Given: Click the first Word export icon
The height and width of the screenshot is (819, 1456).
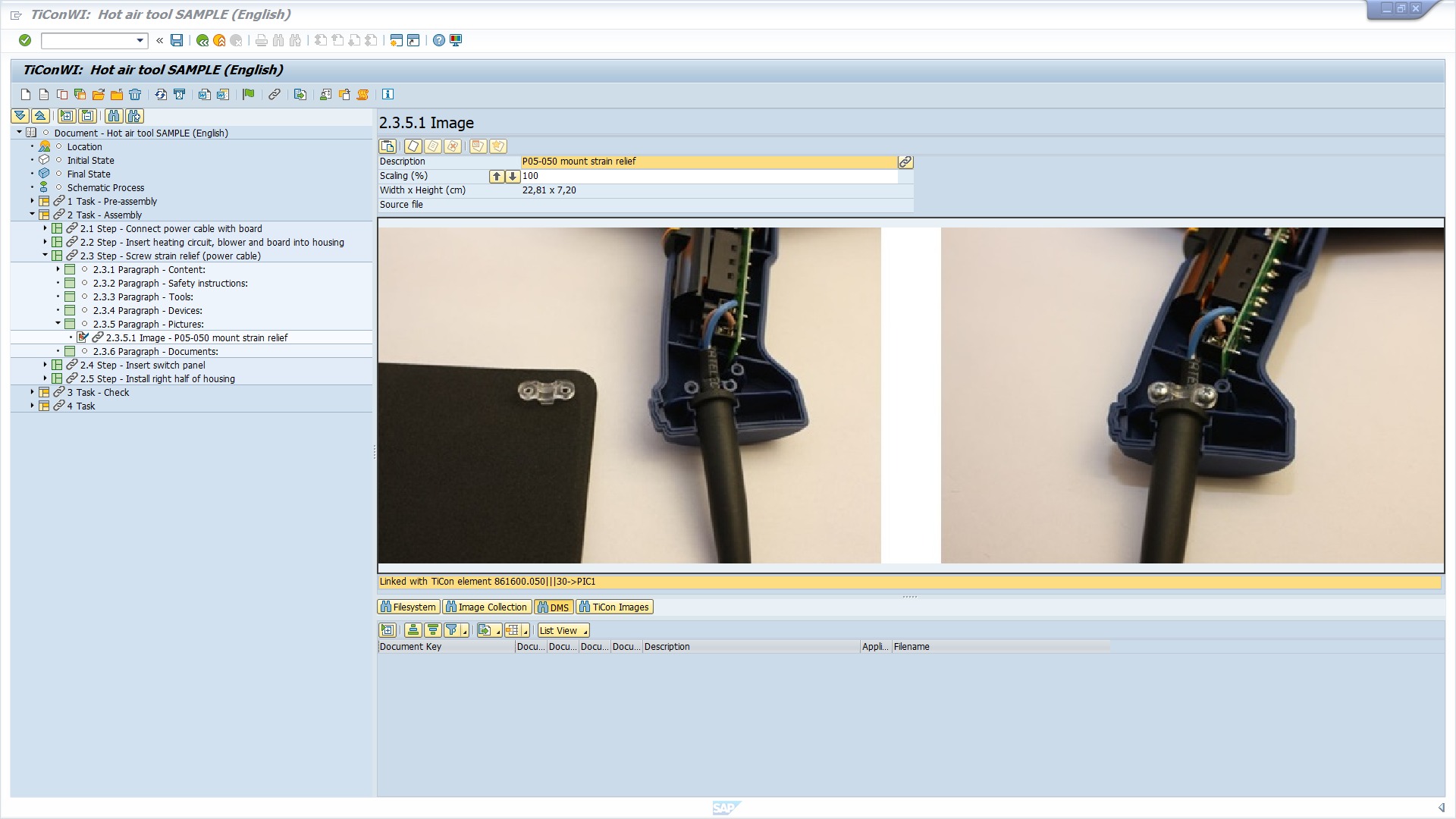Looking at the screenshot, I should 205,94.
